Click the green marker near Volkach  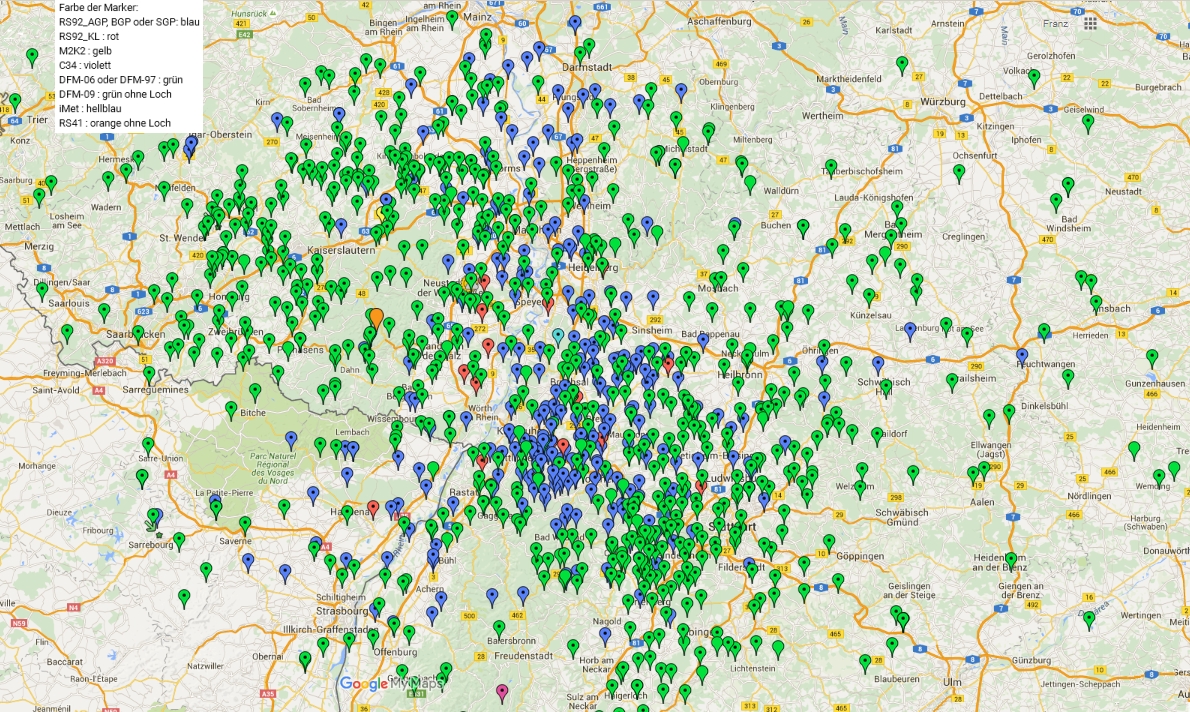point(1035,76)
